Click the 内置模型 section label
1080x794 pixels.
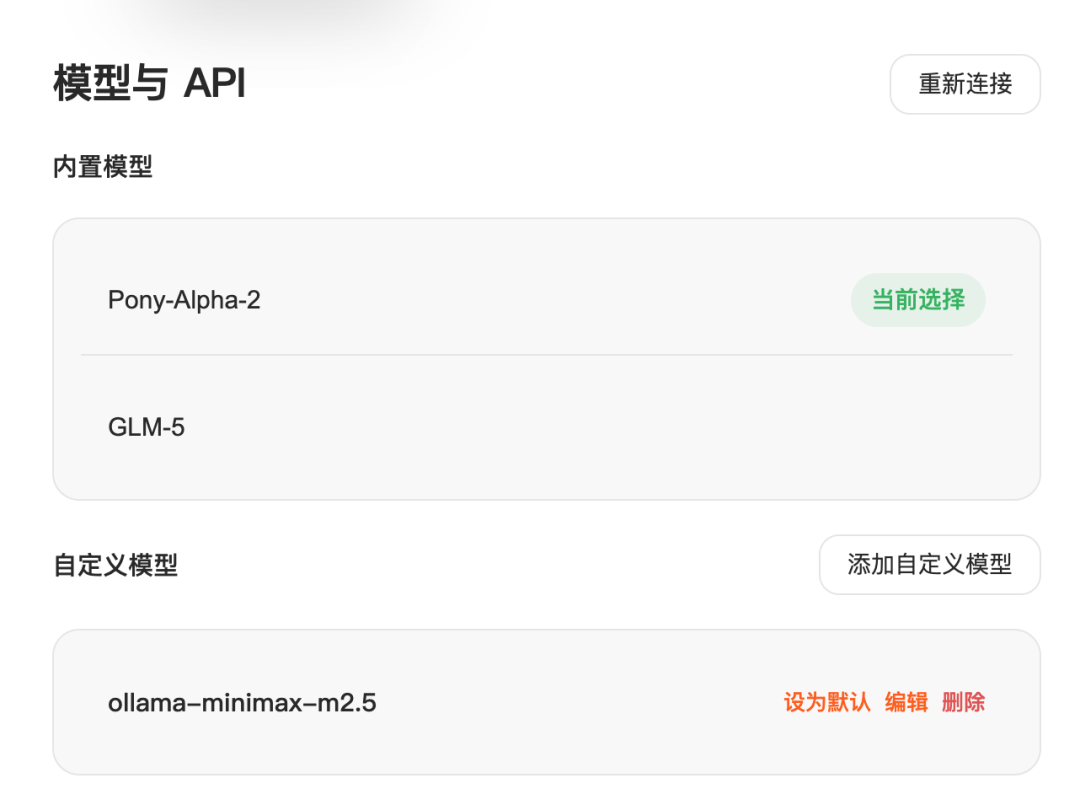(x=103, y=167)
